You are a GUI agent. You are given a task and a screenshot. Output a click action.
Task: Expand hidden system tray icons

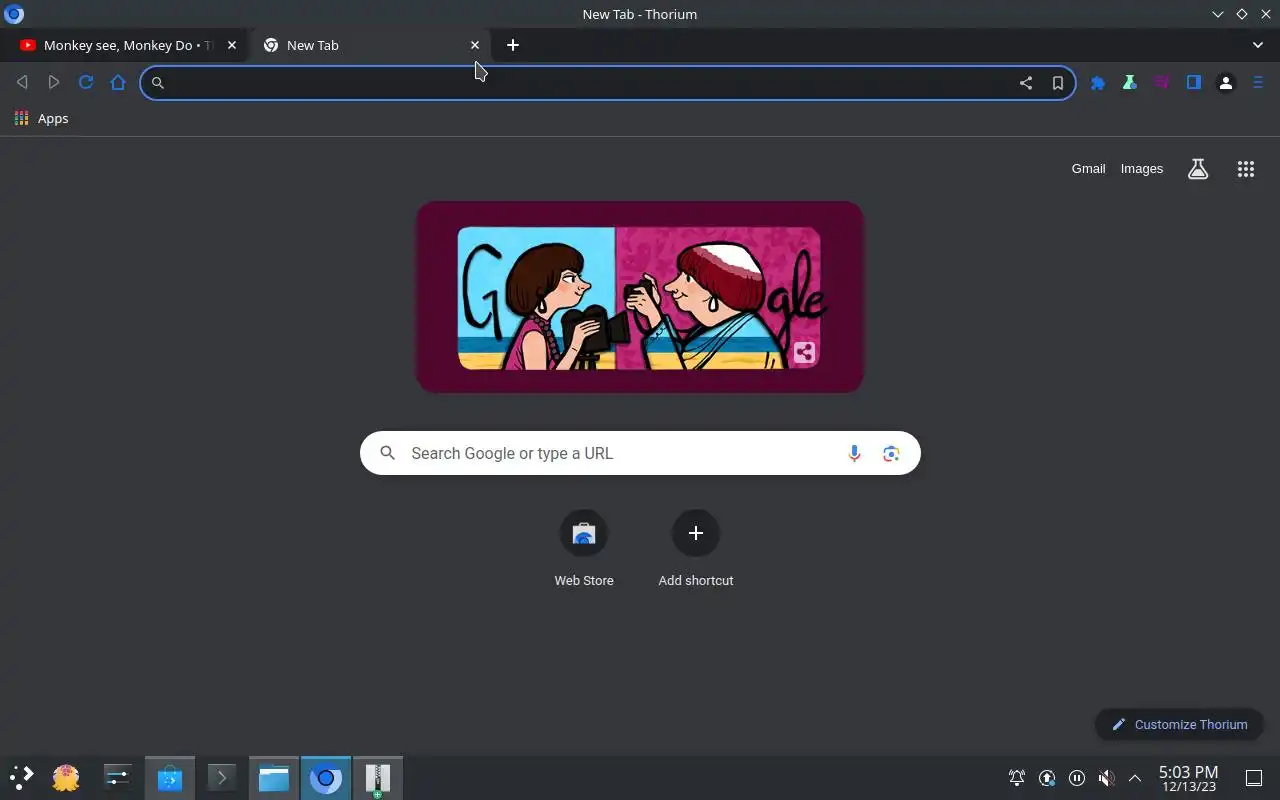tap(1135, 778)
